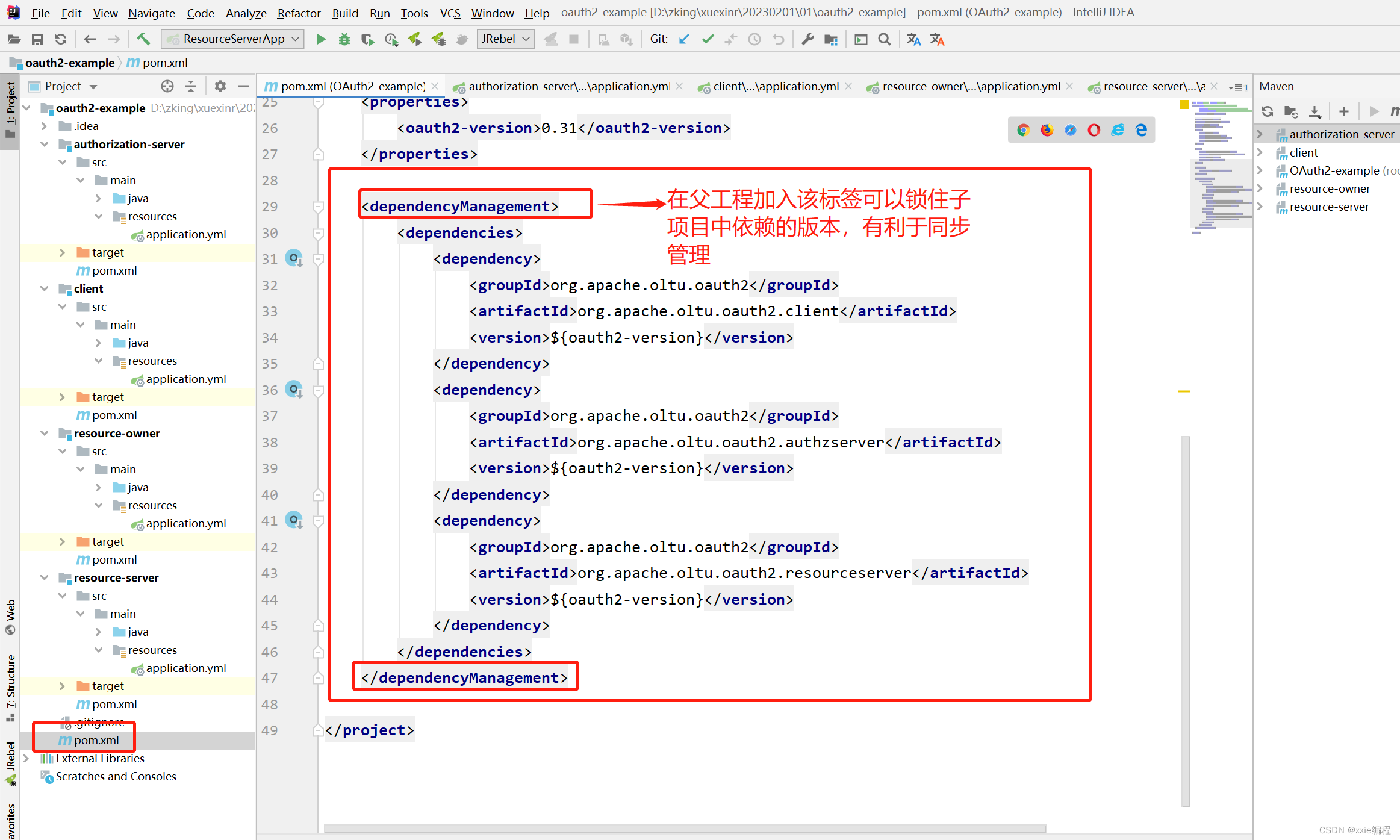Open the JRebel dropdown
The height and width of the screenshot is (840, 1400).
pyautogui.click(x=506, y=39)
